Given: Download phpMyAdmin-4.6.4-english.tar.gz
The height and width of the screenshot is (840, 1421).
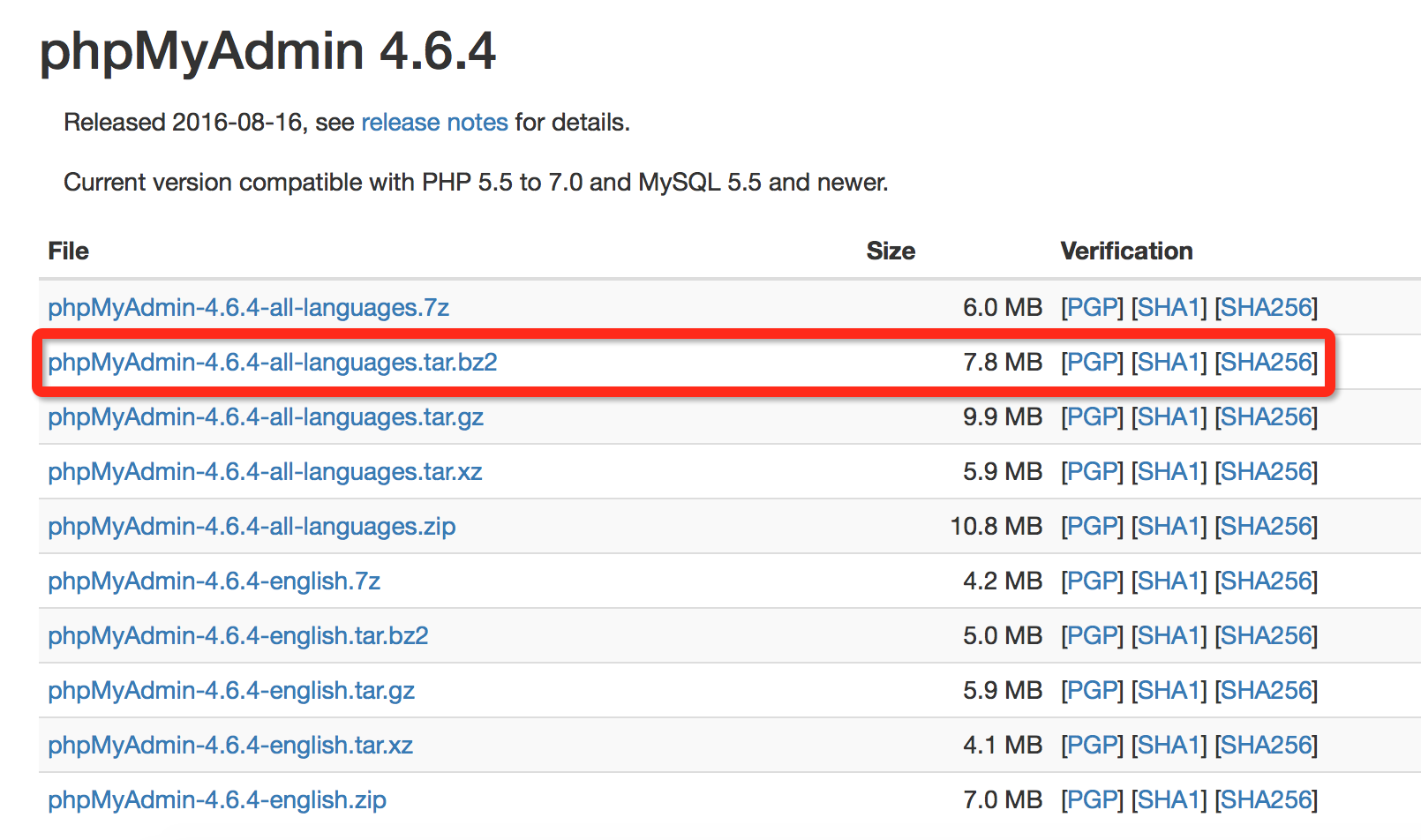Looking at the screenshot, I should pyautogui.click(x=230, y=690).
